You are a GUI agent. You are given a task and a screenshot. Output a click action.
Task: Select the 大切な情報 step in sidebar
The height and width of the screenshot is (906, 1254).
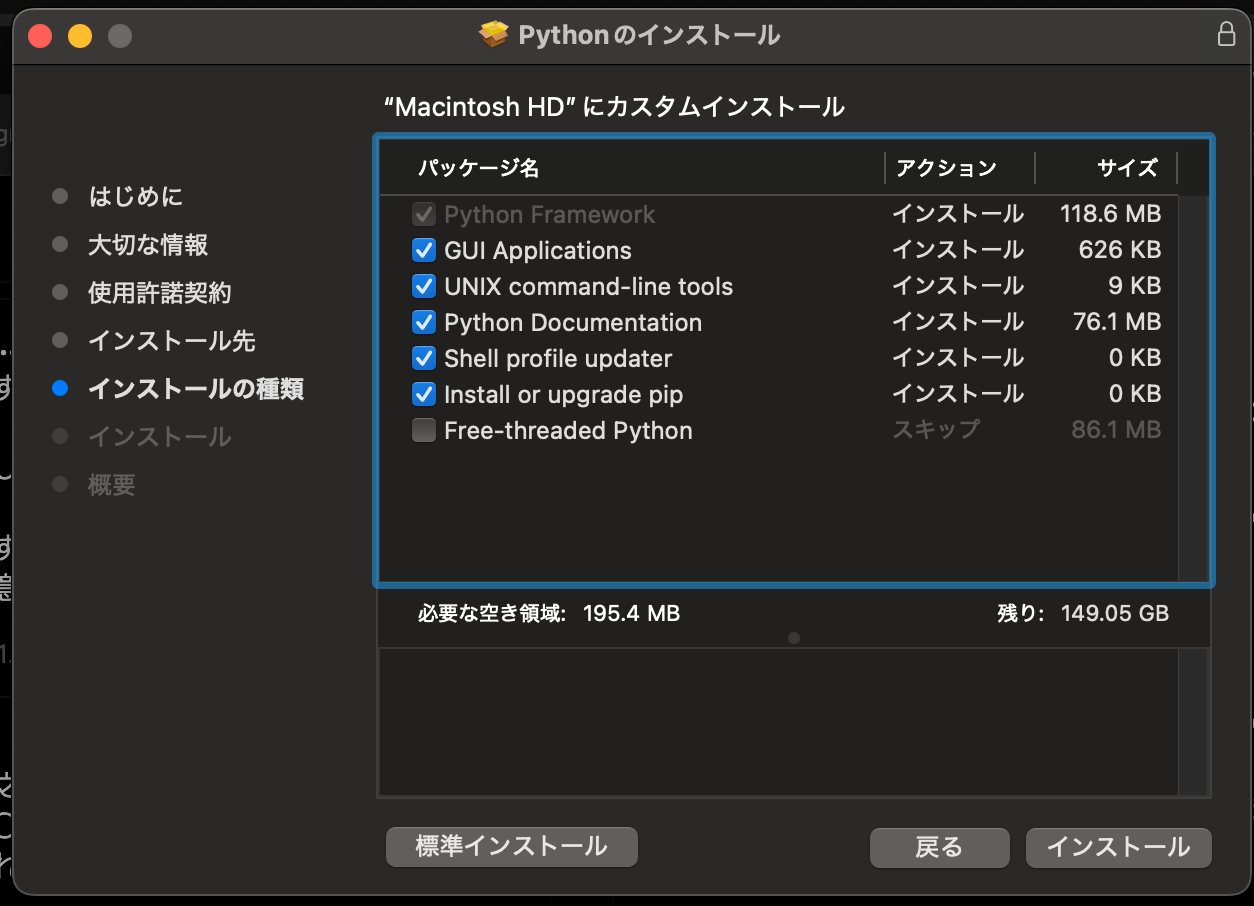click(148, 244)
